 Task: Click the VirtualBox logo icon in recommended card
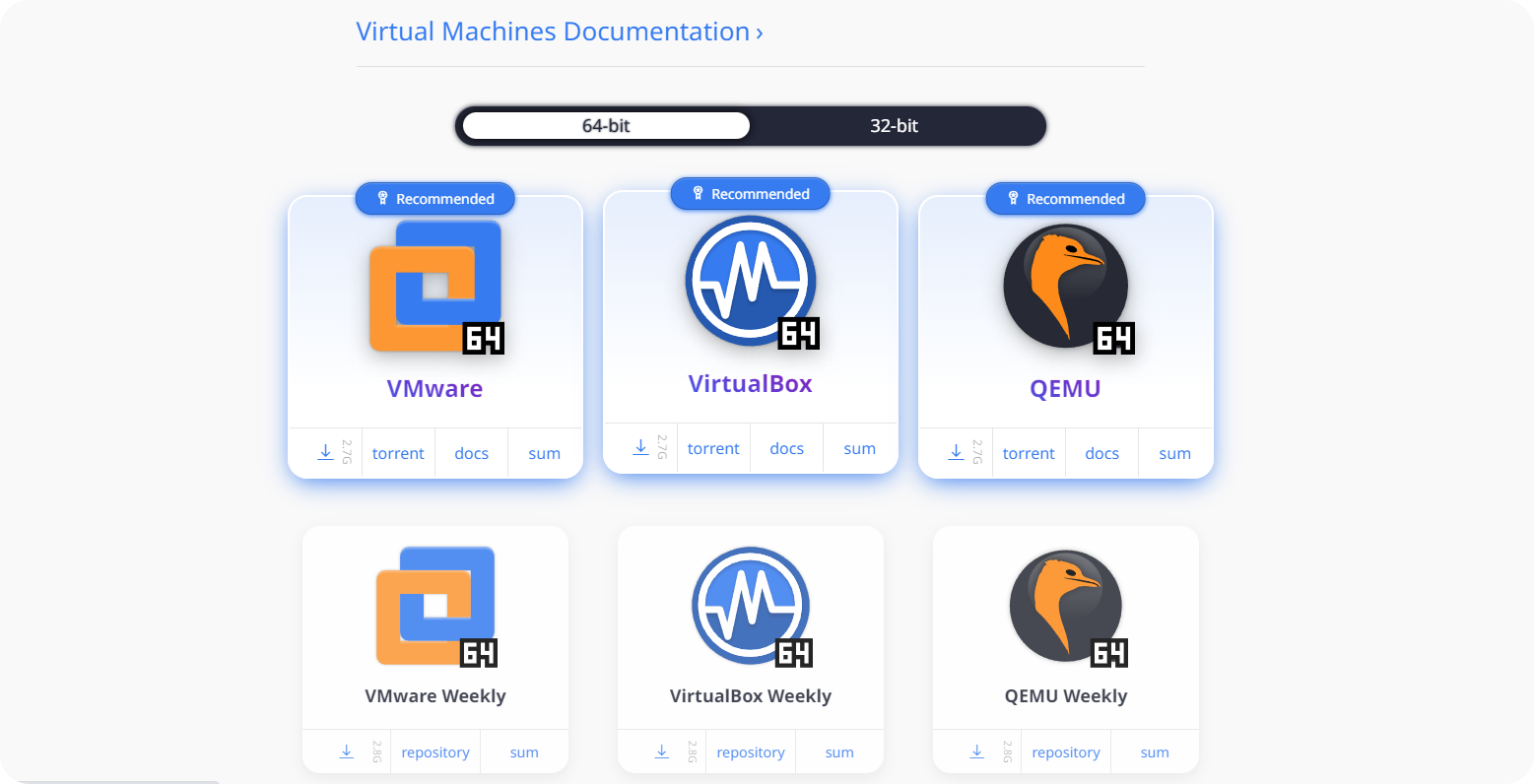pos(751,281)
